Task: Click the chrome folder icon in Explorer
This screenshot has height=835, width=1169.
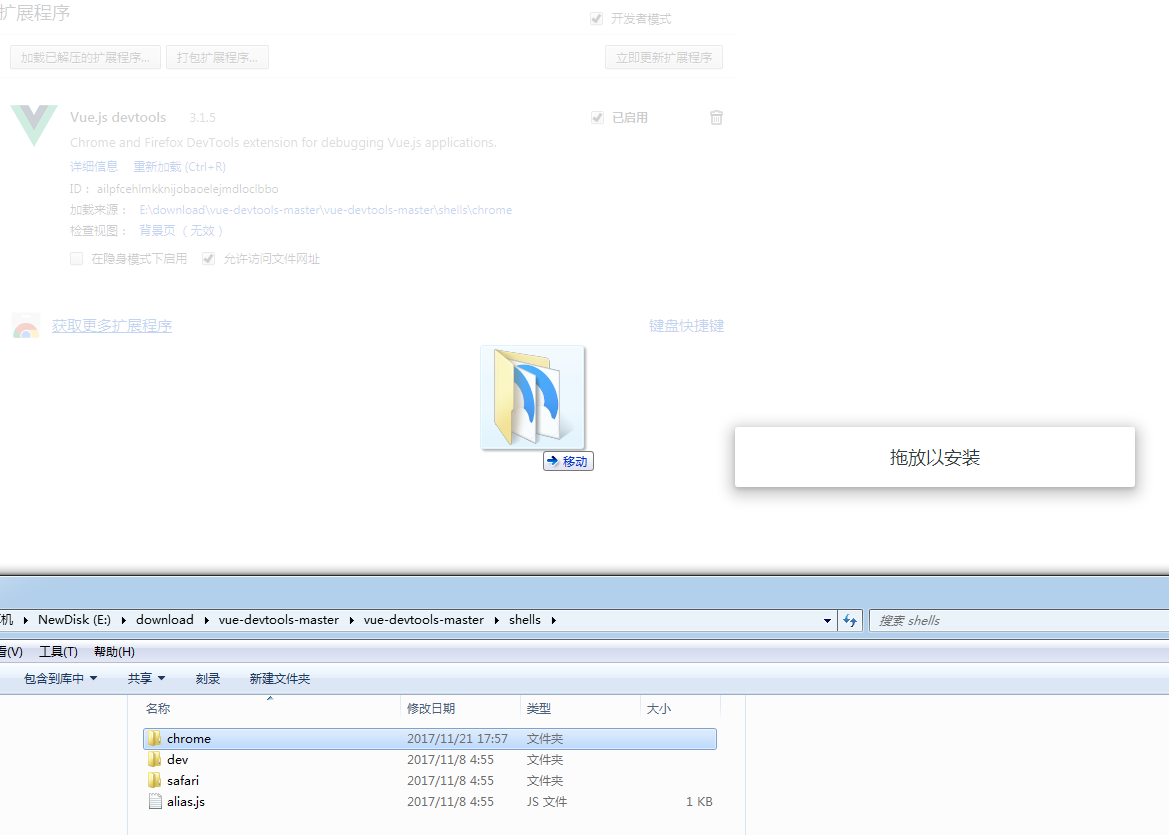Action: tap(154, 738)
